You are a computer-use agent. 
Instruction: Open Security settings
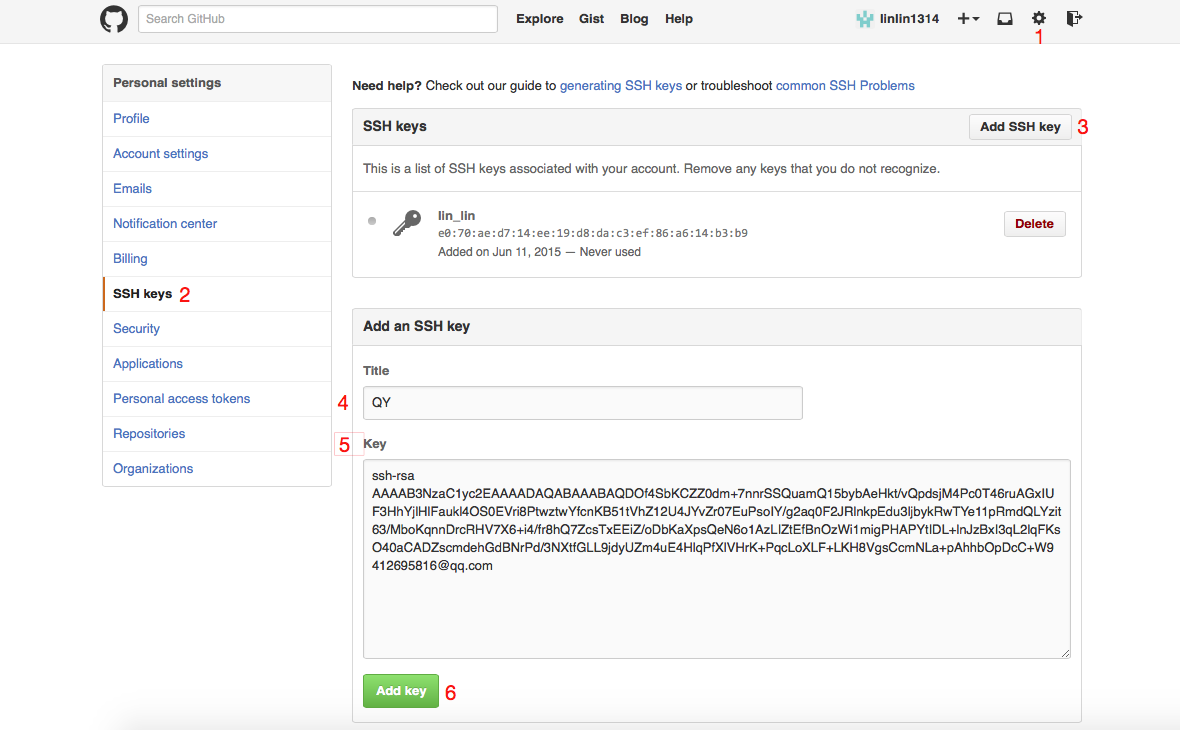(217, 329)
